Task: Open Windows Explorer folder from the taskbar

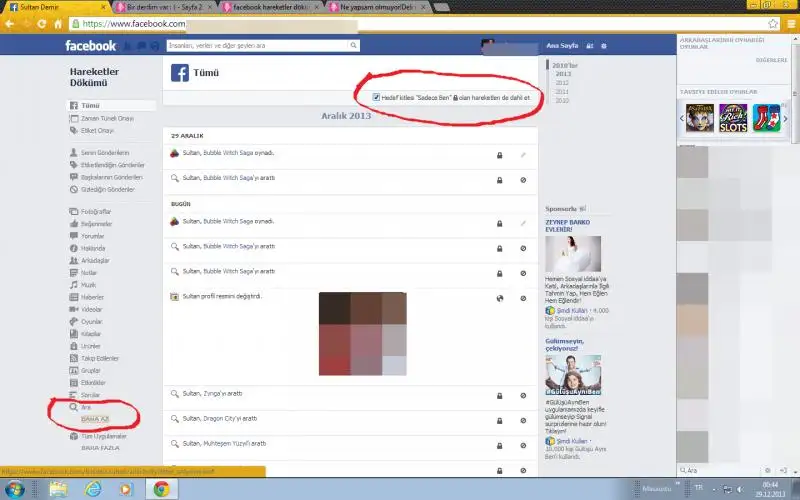Action: [x=58, y=489]
